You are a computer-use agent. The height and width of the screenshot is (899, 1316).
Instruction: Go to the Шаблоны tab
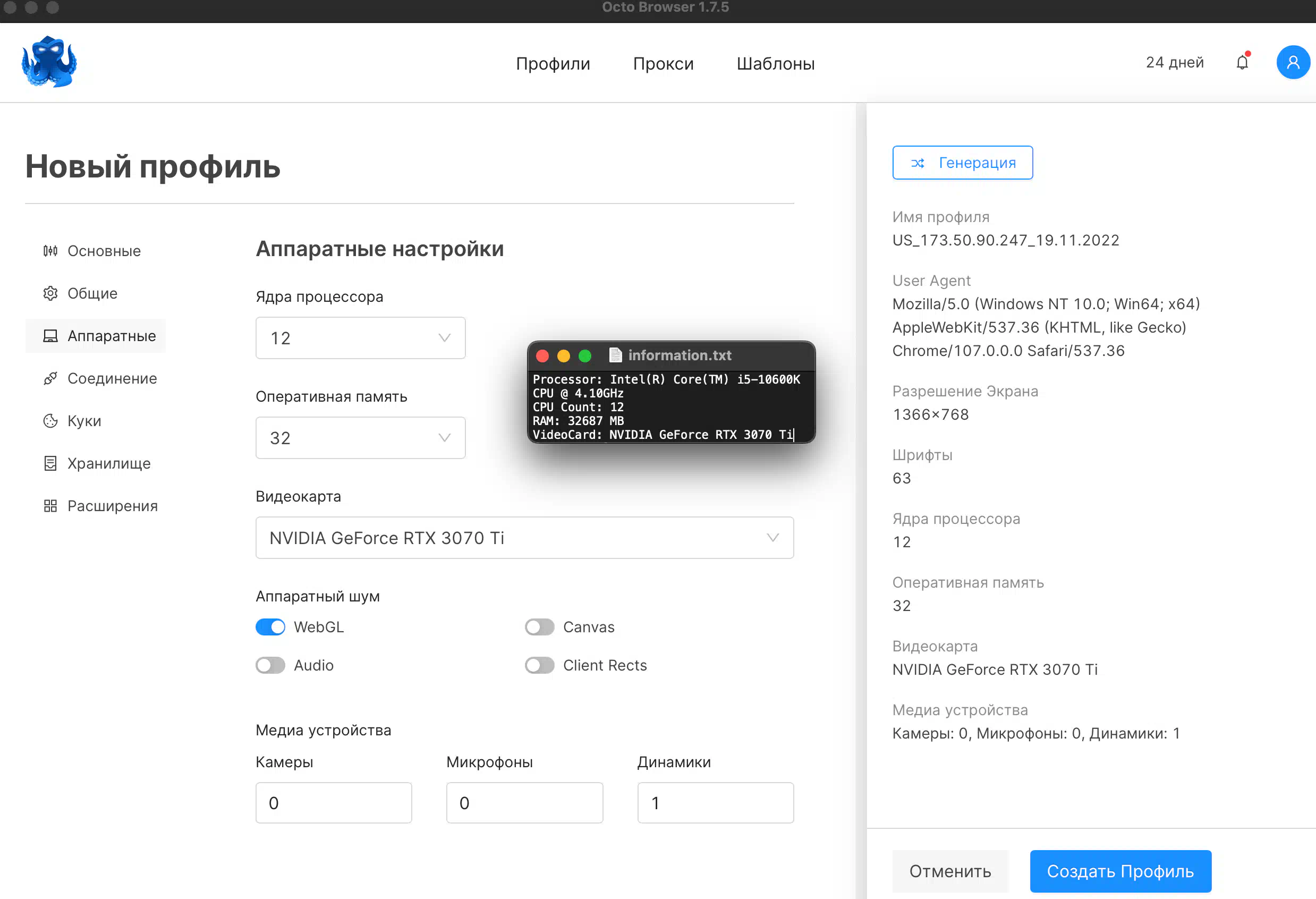pos(775,63)
